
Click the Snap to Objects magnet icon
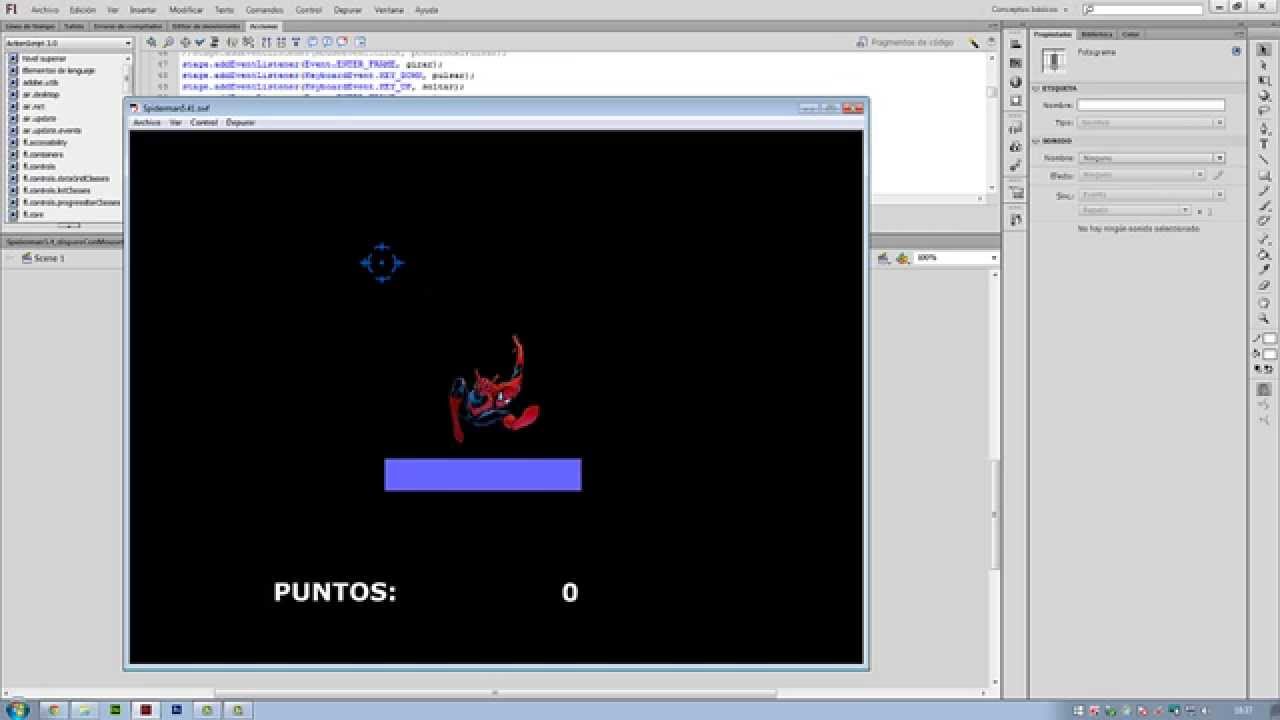(x=1264, y=389)
